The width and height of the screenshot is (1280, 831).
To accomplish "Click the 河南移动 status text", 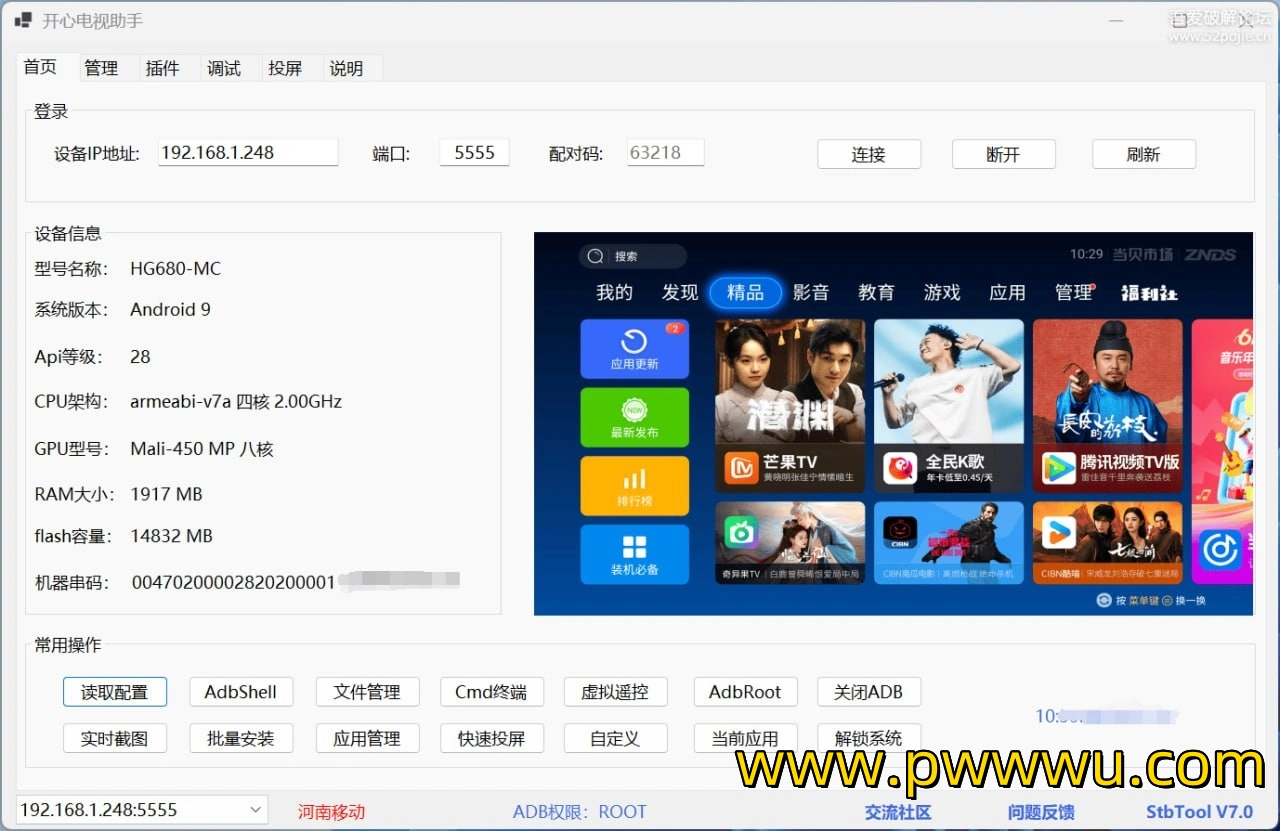I will point(331,812).
